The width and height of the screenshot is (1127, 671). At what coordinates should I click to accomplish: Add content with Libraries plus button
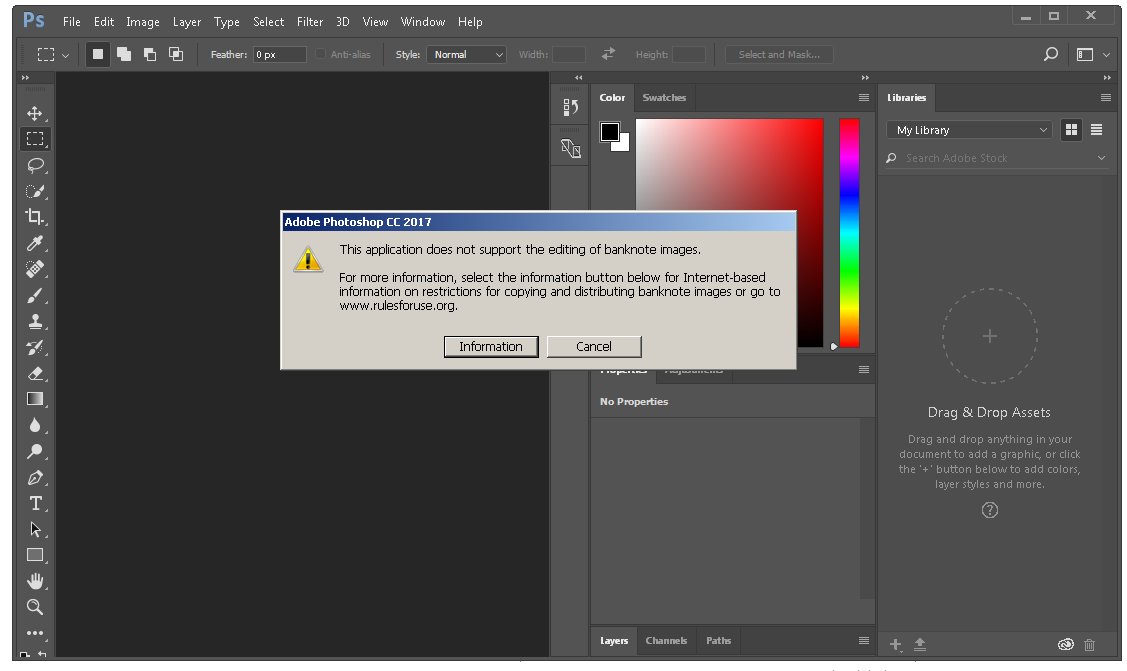tap(896, 644)
